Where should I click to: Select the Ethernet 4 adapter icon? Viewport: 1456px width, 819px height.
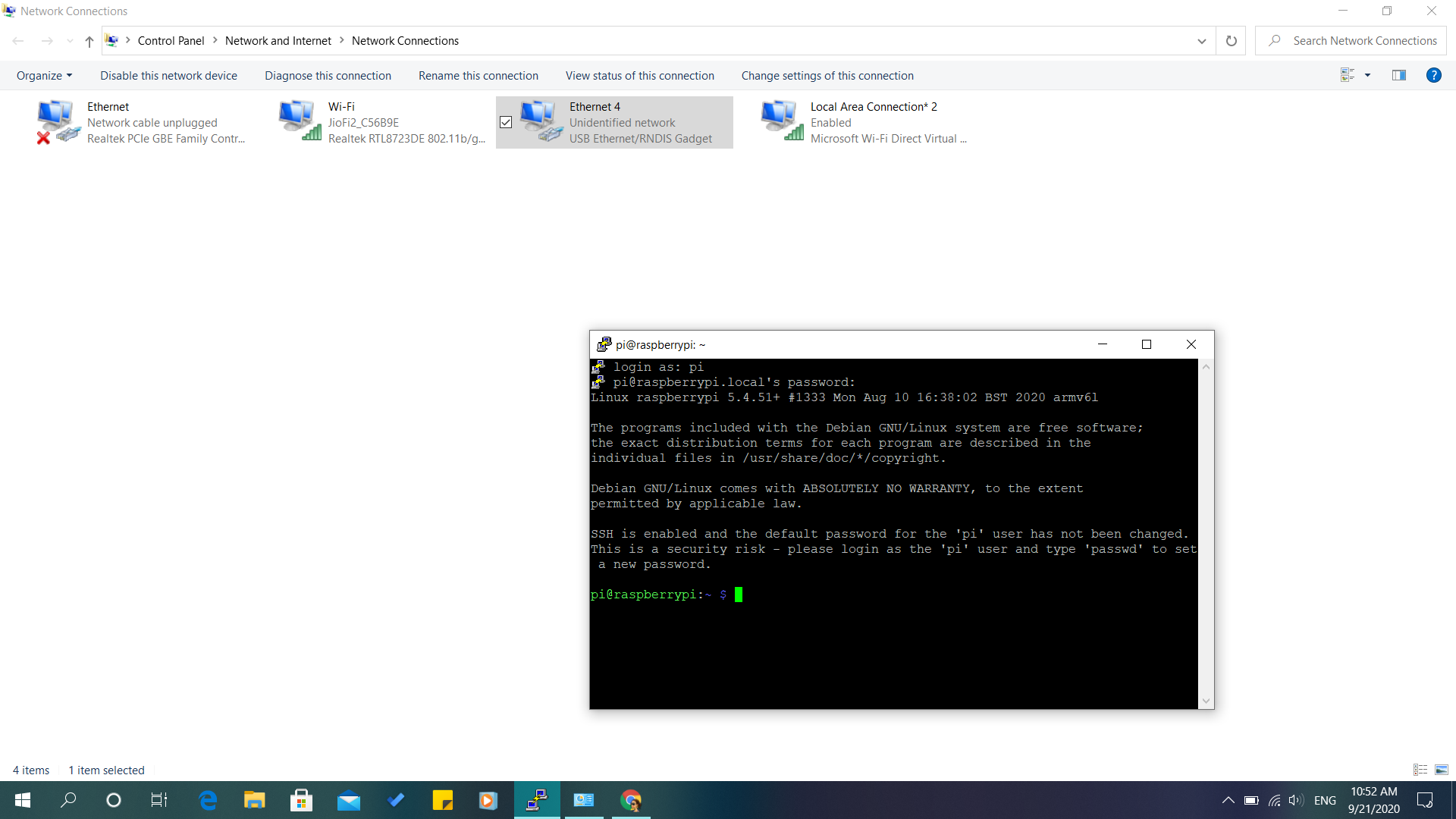(538, 118)
